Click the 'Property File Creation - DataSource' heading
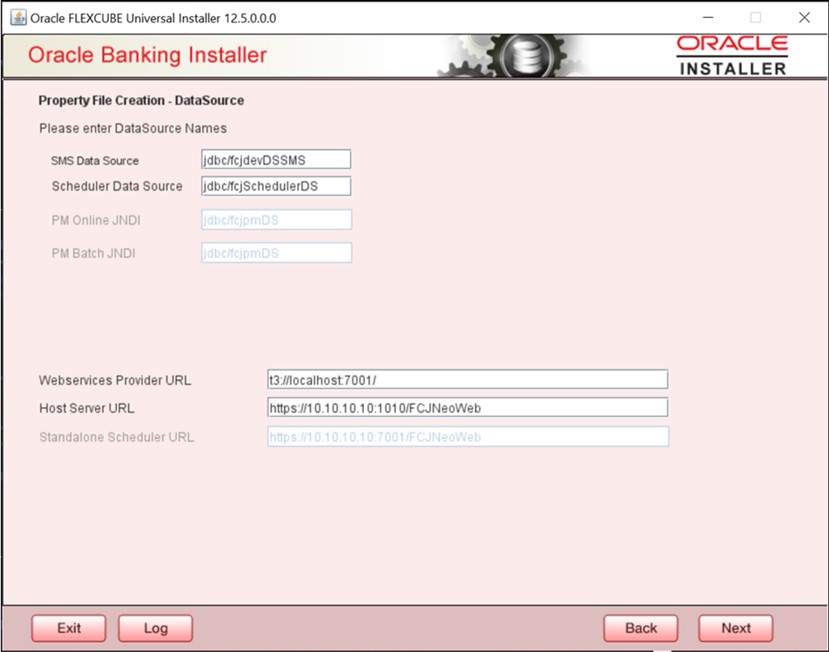829x652 pixels. coord(141,100)
